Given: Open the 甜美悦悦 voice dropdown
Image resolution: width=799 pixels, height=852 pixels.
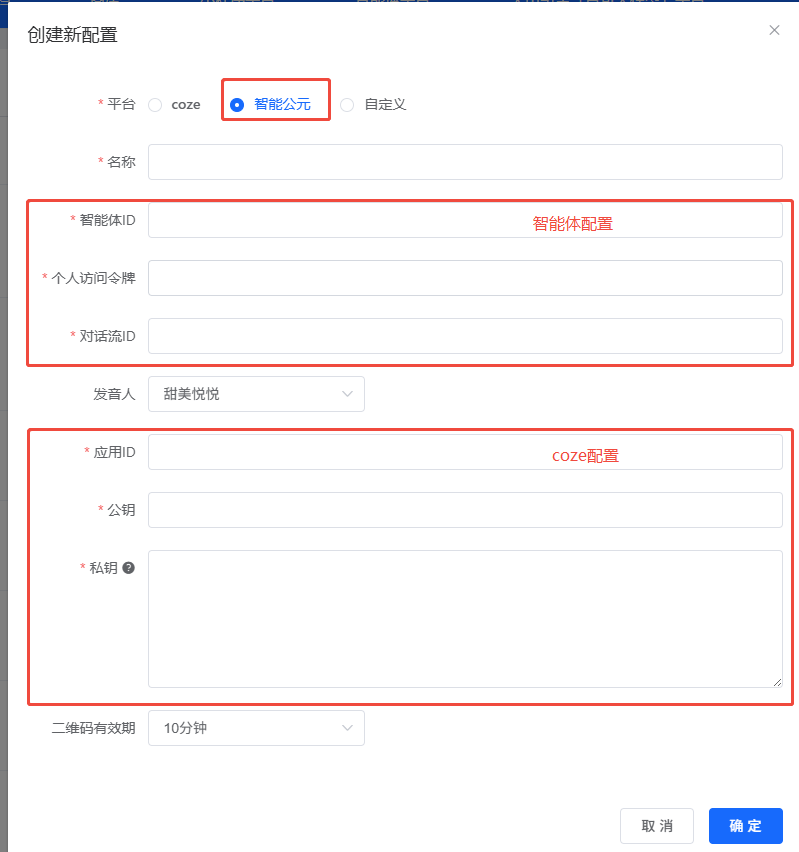Looking at the screenshot, I should tap(255, 394).
